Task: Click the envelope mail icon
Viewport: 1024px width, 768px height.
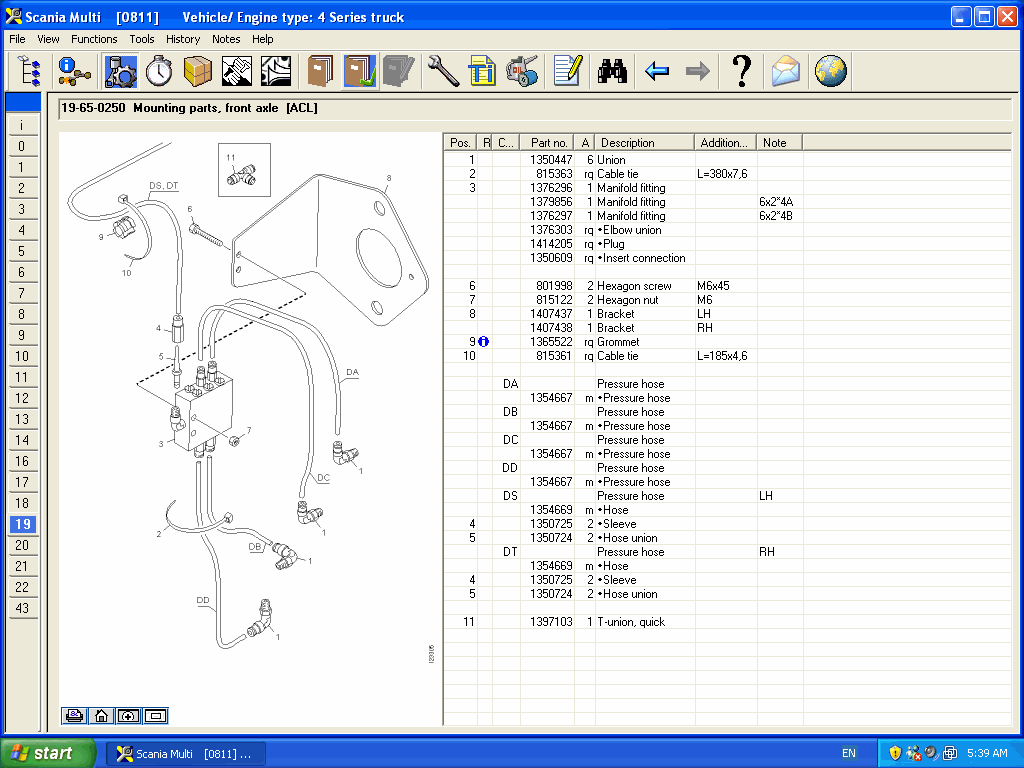Action: point(785,71)
